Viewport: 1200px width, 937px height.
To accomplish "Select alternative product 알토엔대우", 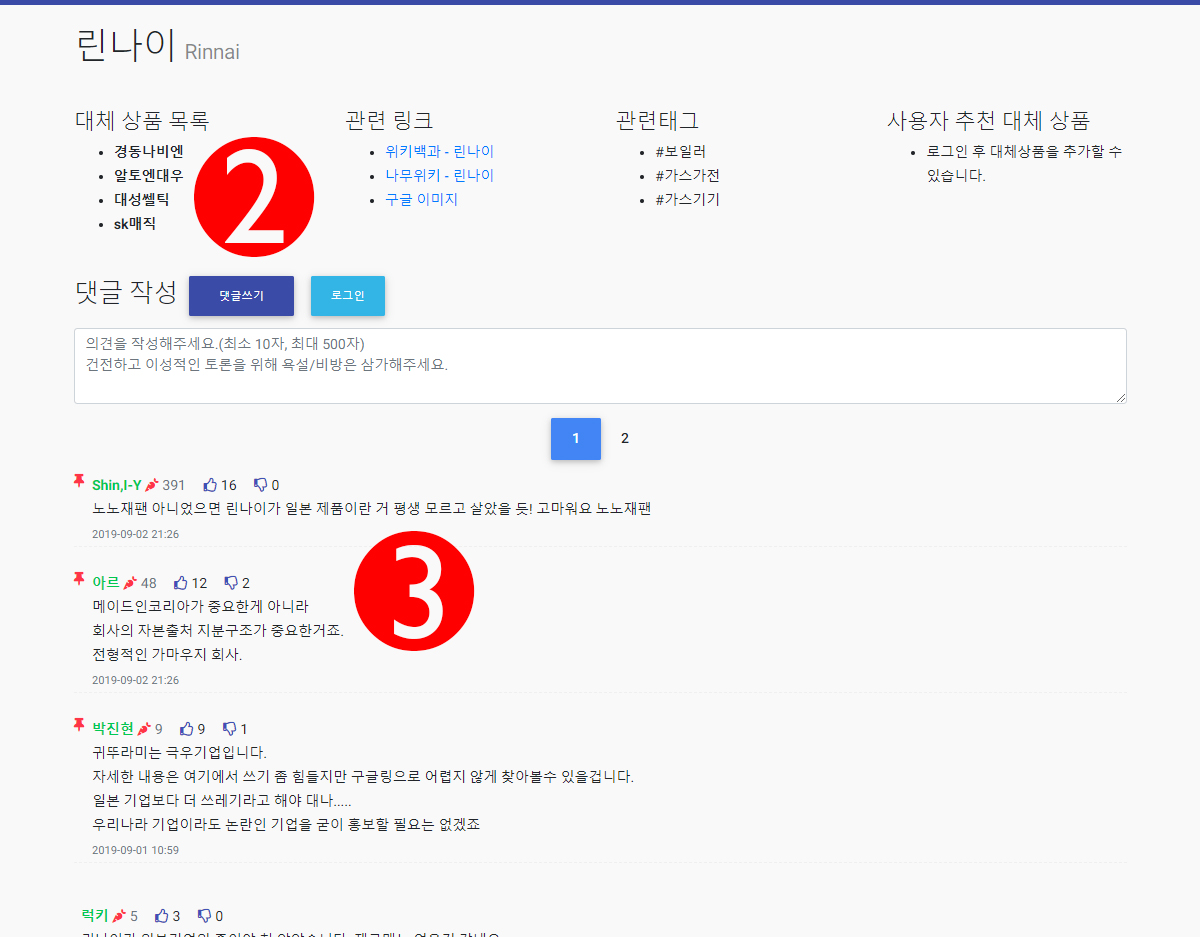I will (x=148, y=176).
